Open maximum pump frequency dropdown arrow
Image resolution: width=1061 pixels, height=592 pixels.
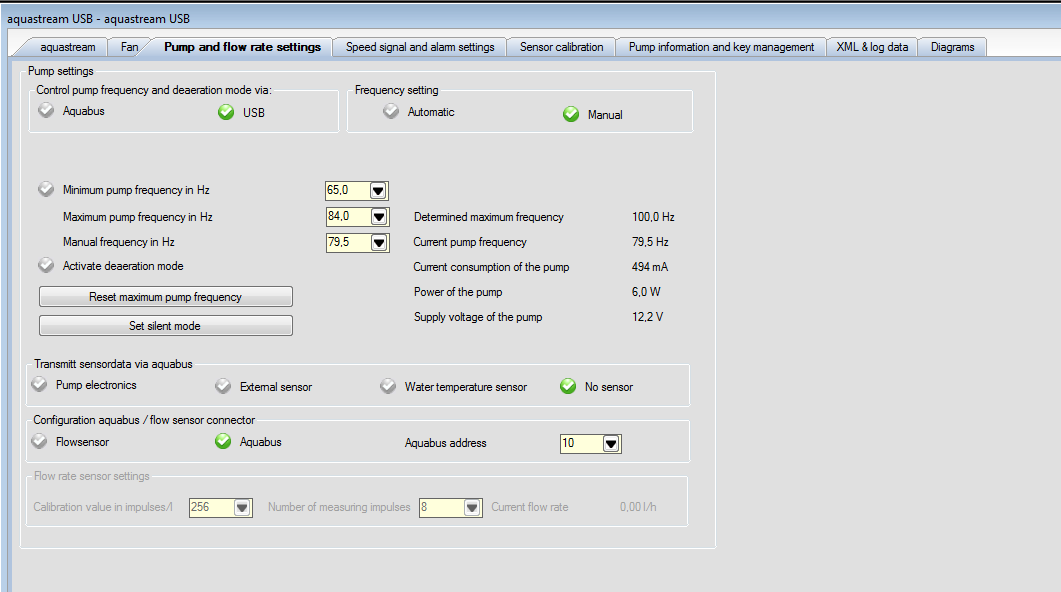[379, 217]
